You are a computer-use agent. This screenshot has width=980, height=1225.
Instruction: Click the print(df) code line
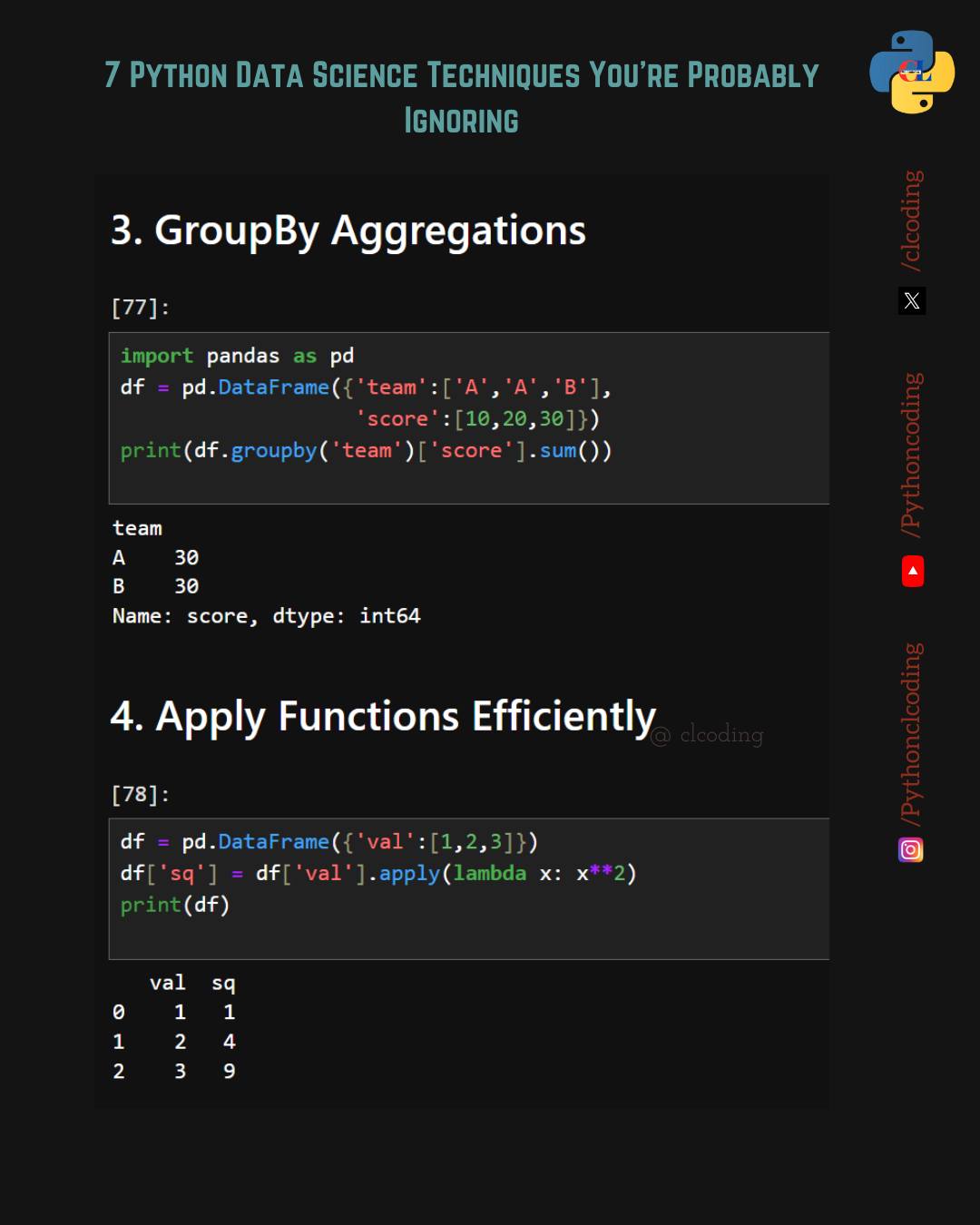click(175, 905)
